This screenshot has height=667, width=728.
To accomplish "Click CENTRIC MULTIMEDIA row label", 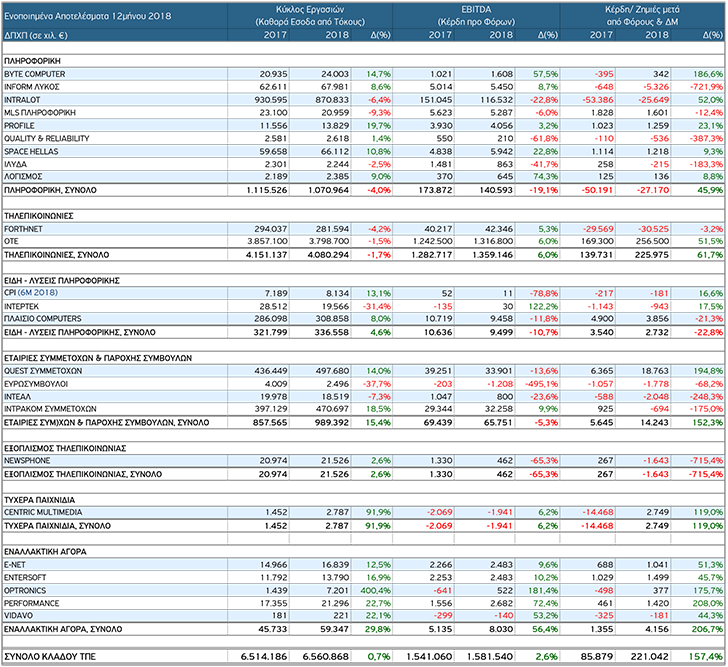I will point(43,512).
